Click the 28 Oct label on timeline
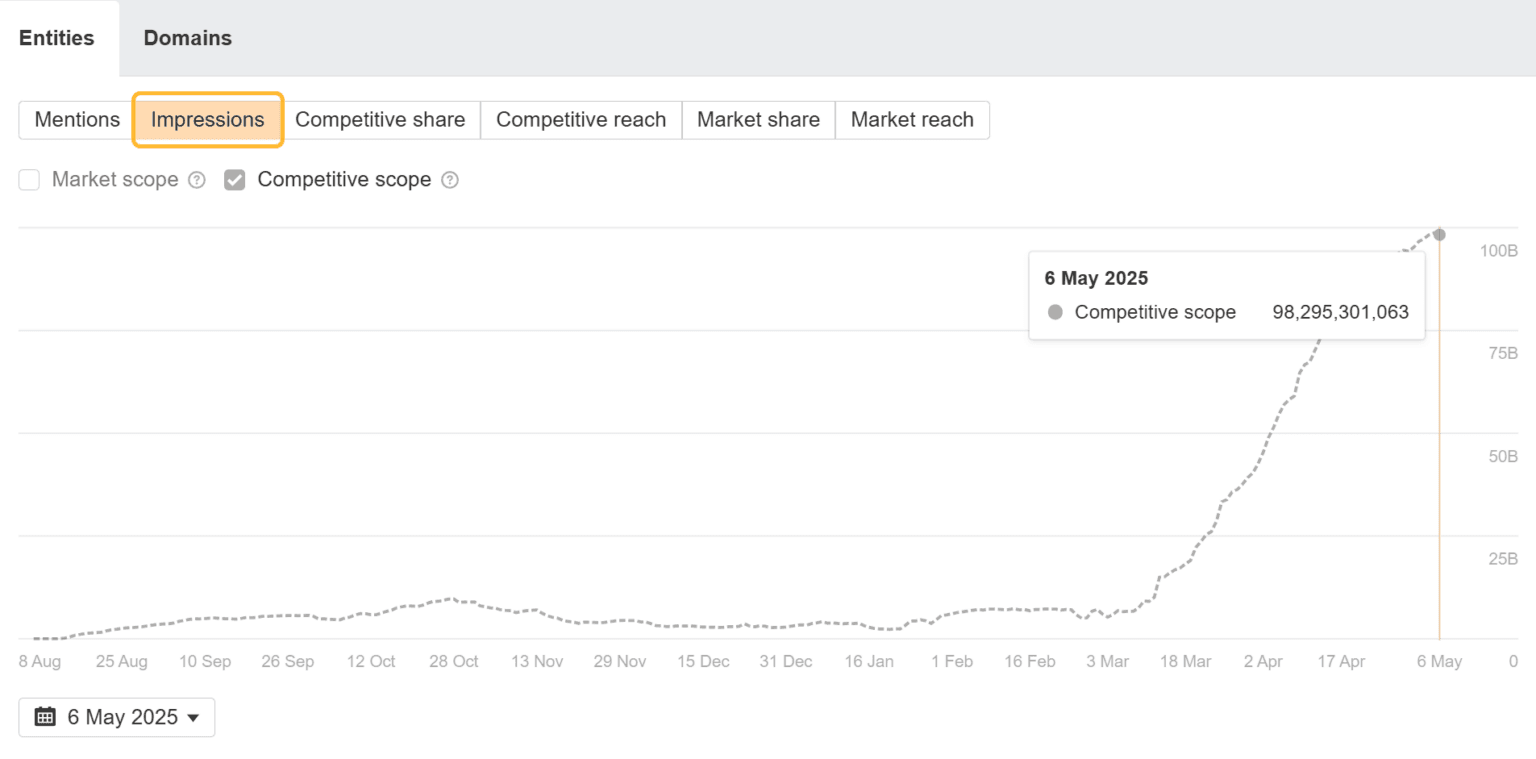The height and width of the screenshot is (759, 1536). 454,661
